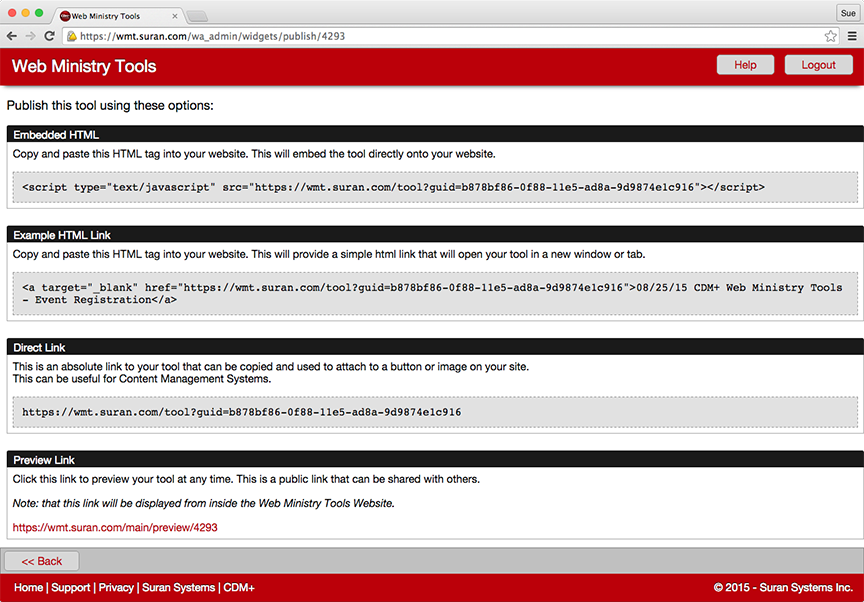
Task: Click the Example HTML Link code box
Action: [435, 294]
